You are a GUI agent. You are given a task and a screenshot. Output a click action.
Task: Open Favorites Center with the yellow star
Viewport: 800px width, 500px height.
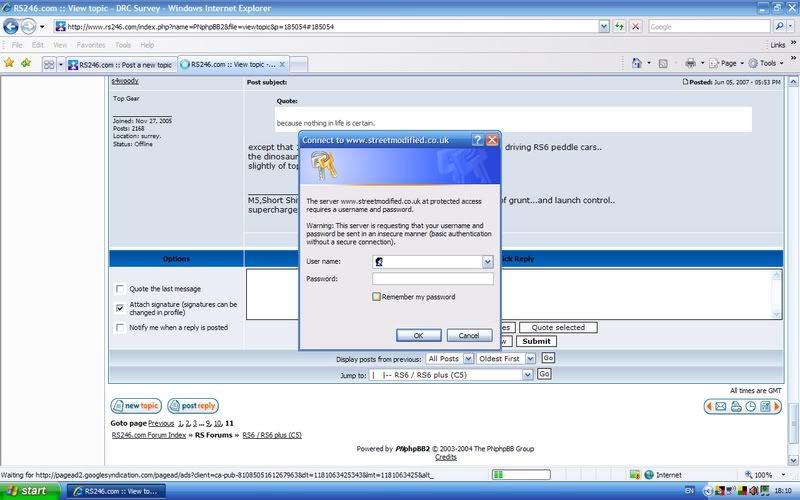pyautogui.click(x=9, y=63)
